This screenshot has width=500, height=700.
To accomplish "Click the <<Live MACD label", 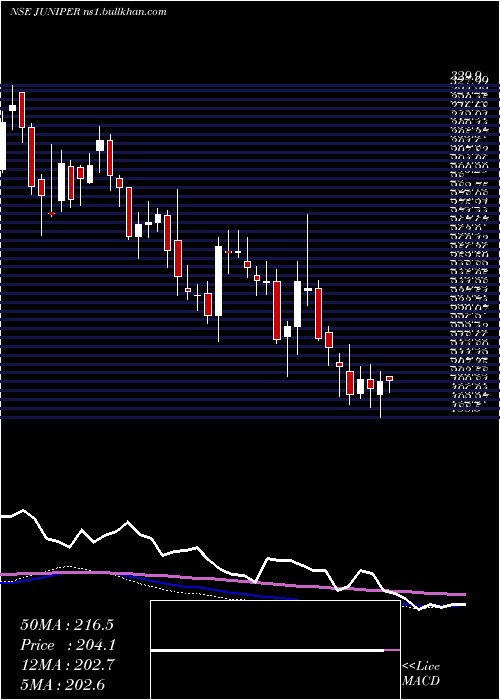I will pyautogui.click(x=421, y=674).
